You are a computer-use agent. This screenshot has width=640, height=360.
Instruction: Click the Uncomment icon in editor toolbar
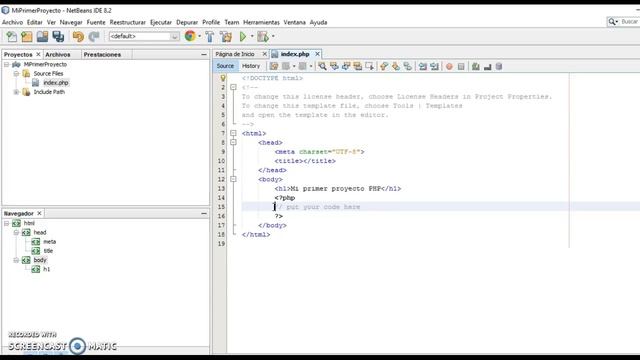tap(487, 66)
